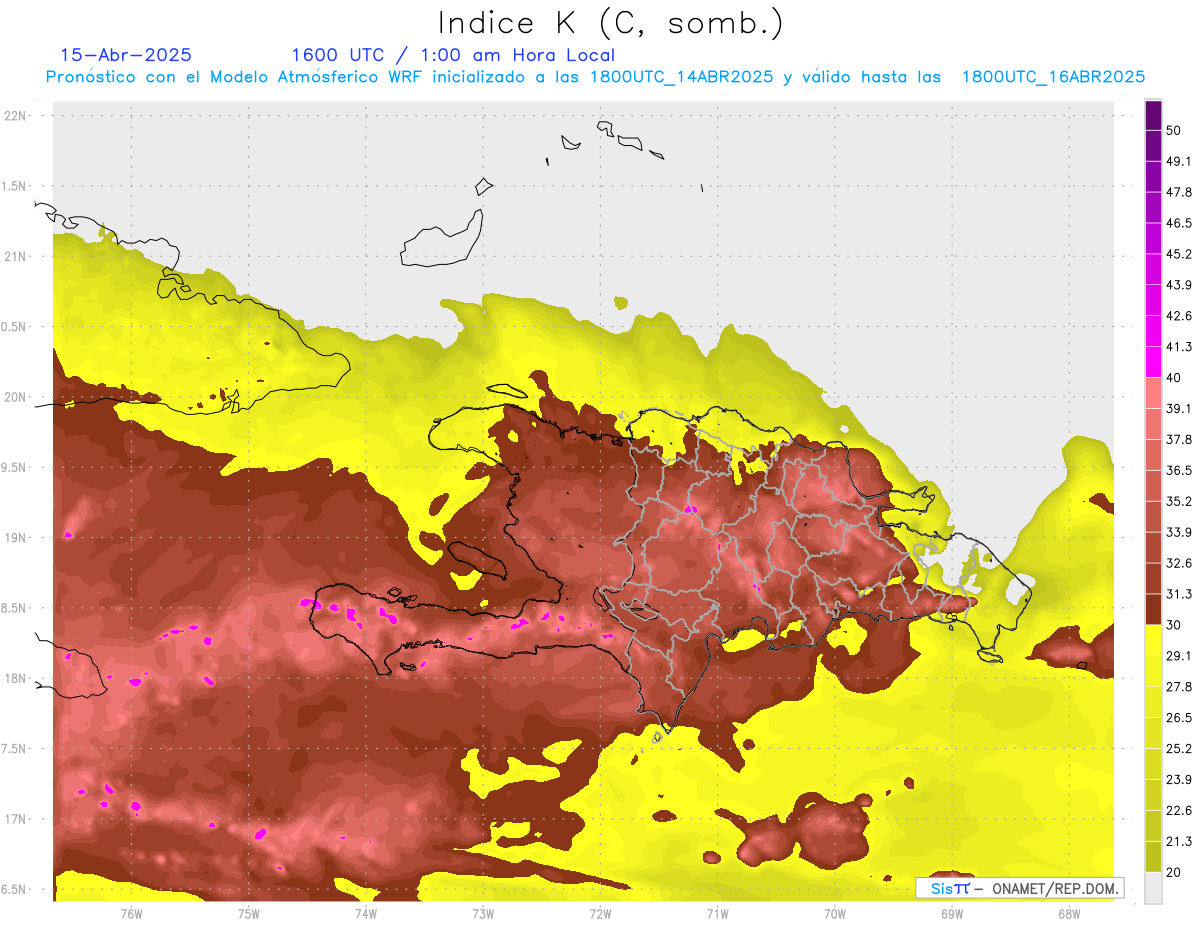This screenshot has width=1200, height=927.
Task: Click the legend value 36.5
Action: click(1179, 470)
